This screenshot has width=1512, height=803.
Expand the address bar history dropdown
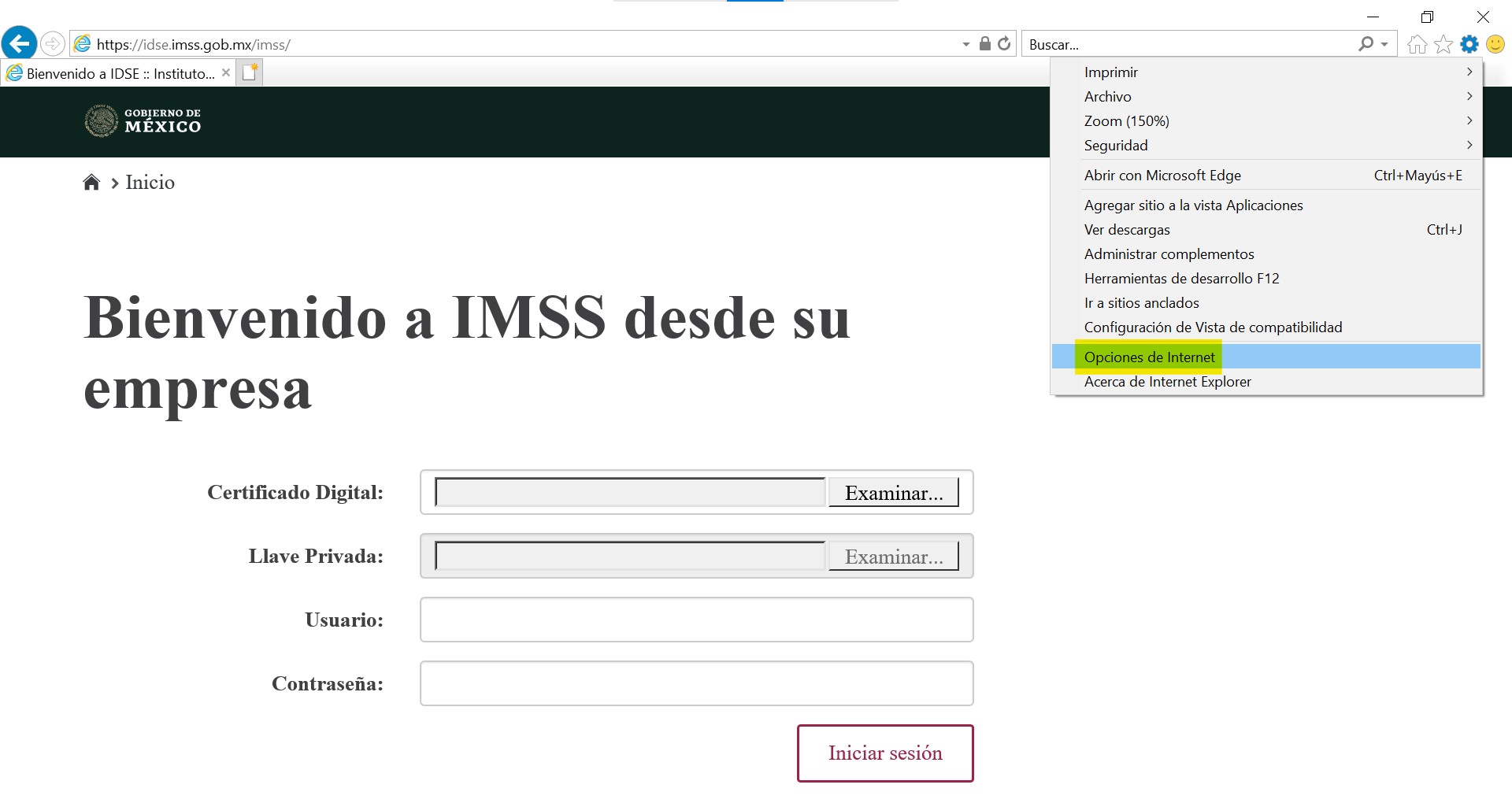pyautogui.click(x=966, y=44)
